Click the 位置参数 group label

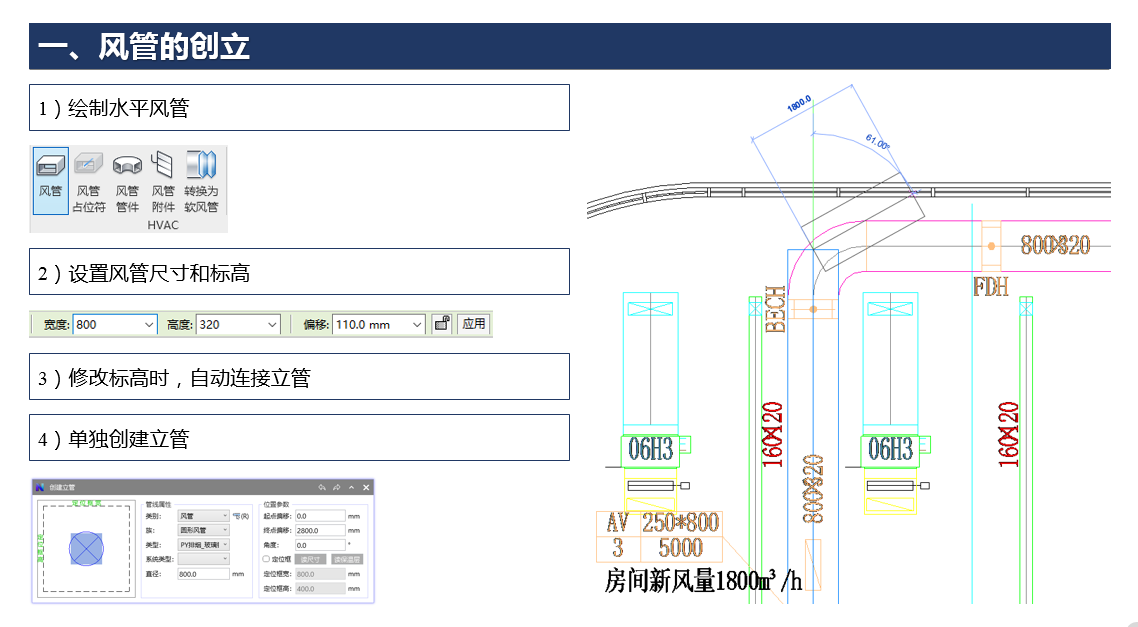click(276, 504)
